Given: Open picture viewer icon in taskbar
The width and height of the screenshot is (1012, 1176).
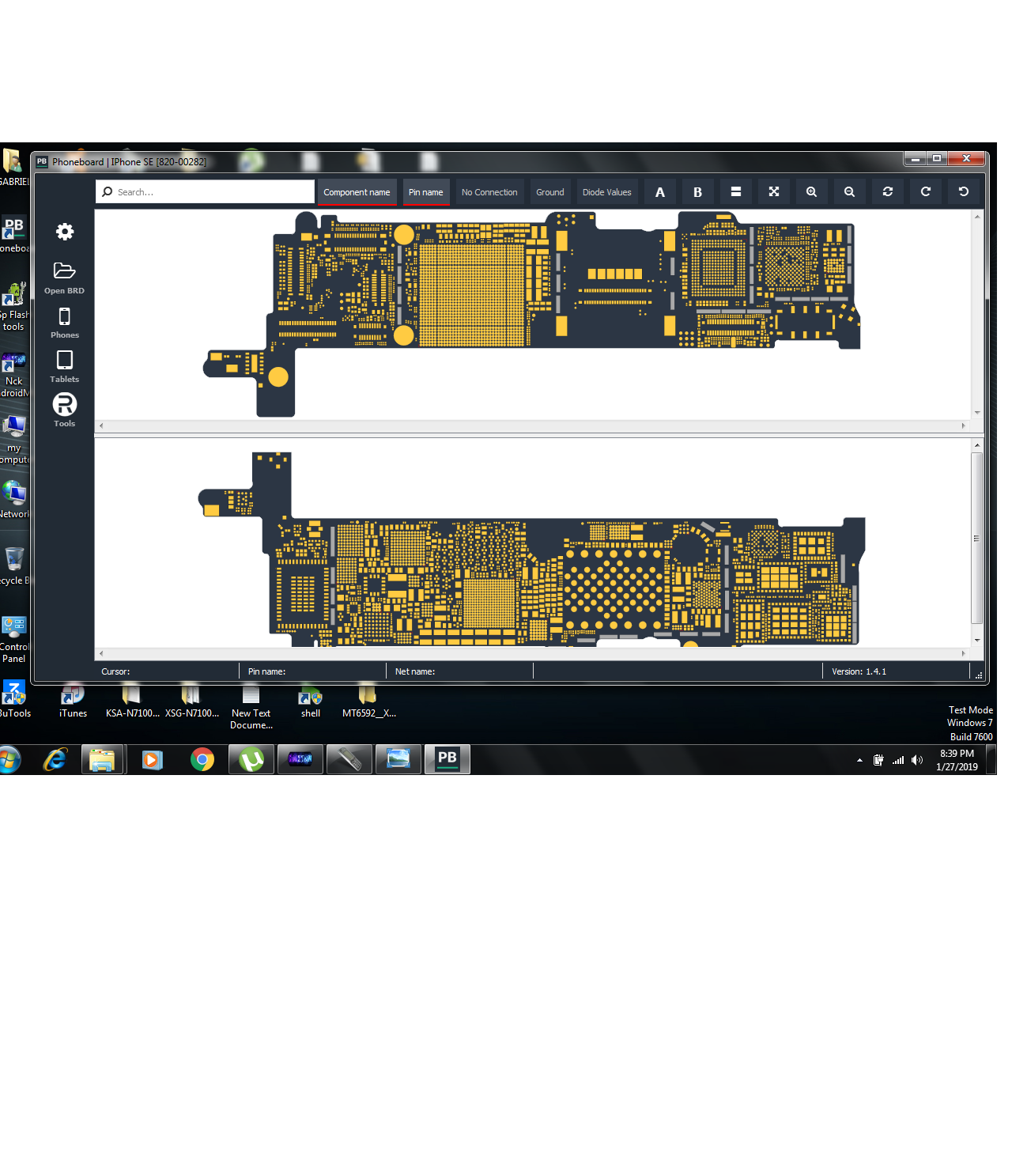Looking at the screenshot, I should pyautogui.click(x=398, y=760).
